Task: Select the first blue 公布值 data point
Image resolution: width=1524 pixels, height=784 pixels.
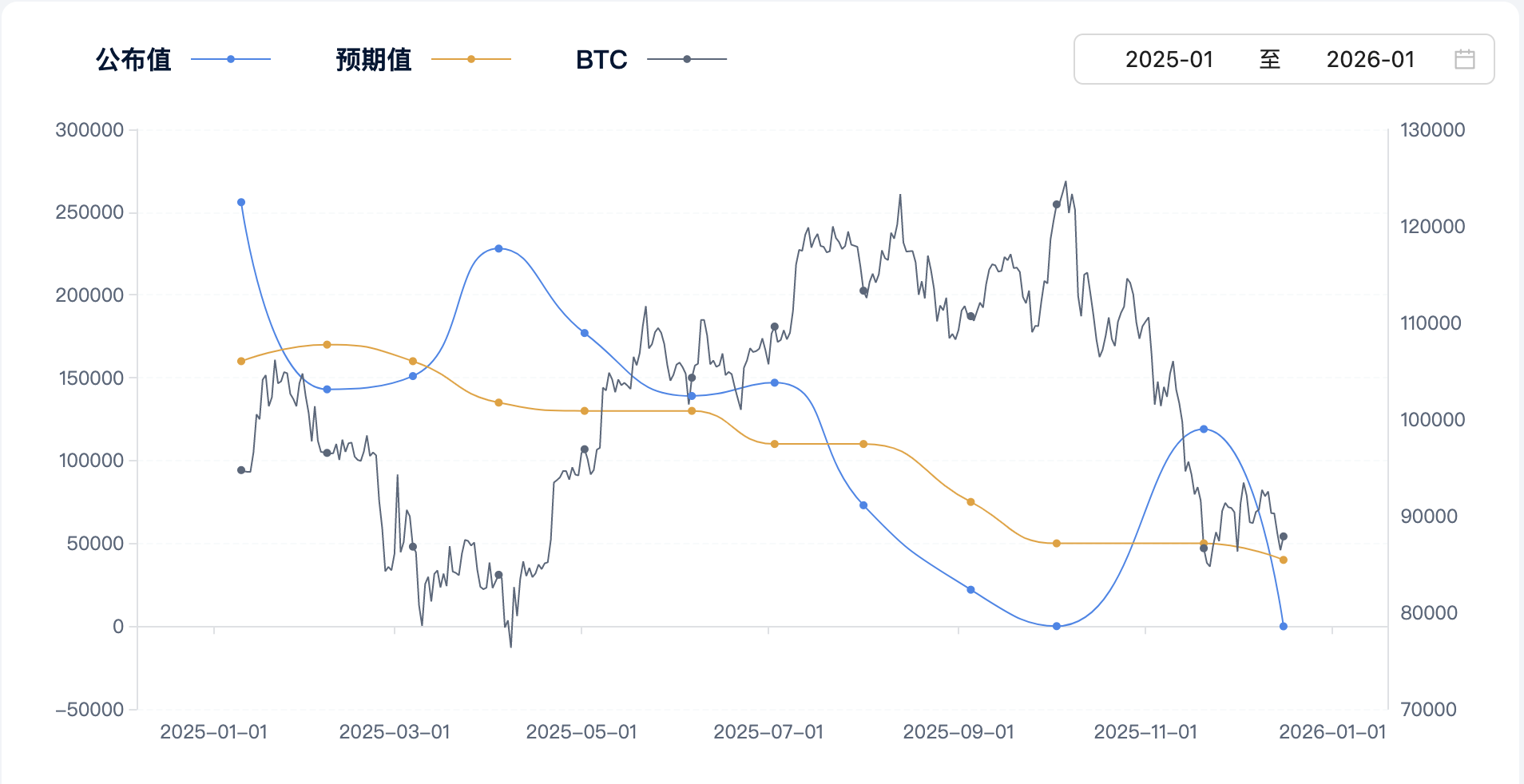Action: [240, 202]
